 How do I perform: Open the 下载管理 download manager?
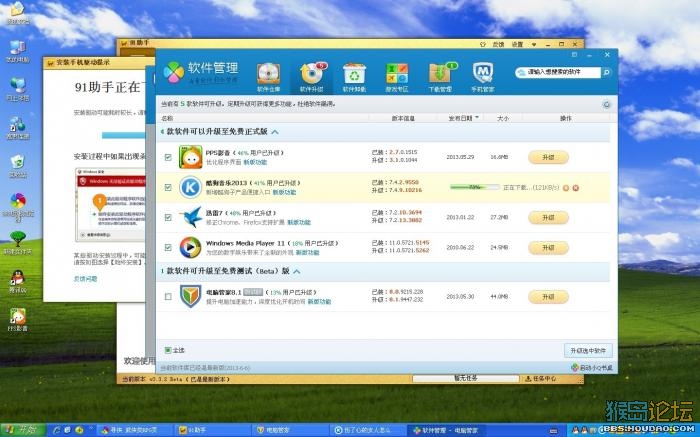pos(441,77)
